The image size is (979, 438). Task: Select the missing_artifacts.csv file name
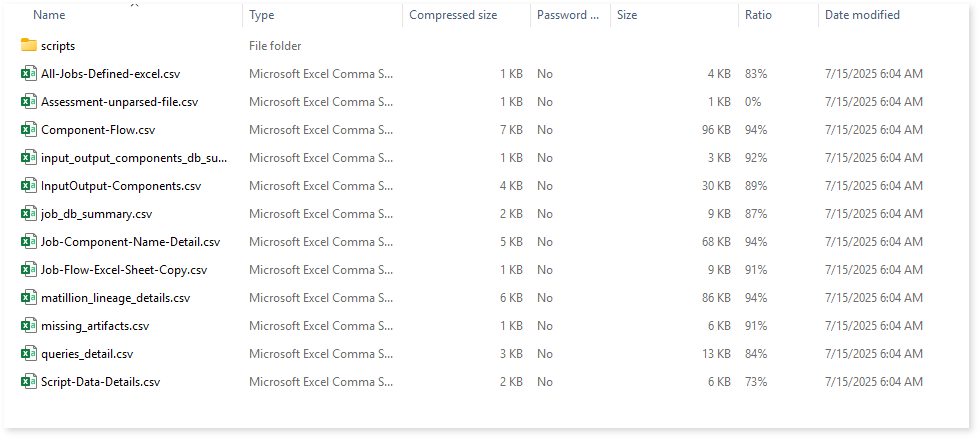click(x=95, y=326)
